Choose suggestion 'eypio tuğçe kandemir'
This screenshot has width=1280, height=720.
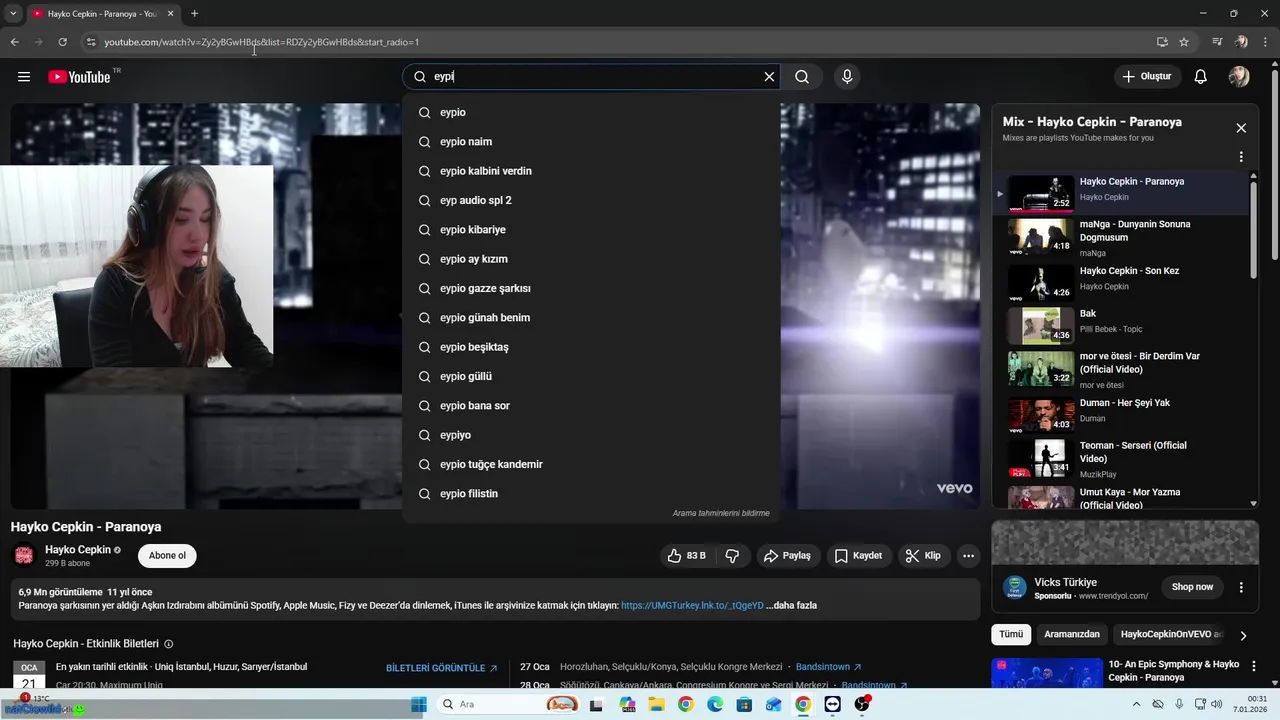tap(591, 464)
